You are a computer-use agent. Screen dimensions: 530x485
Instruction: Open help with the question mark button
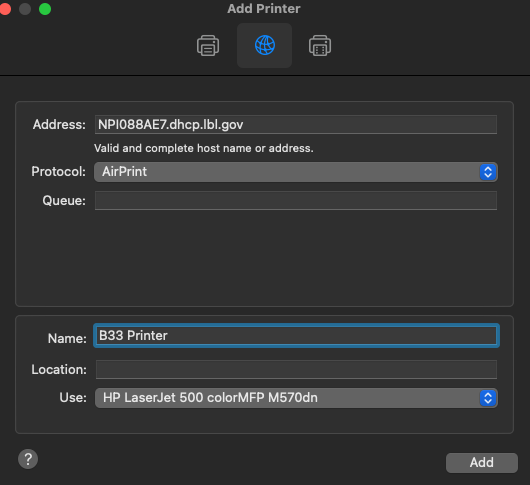point(28,459)
